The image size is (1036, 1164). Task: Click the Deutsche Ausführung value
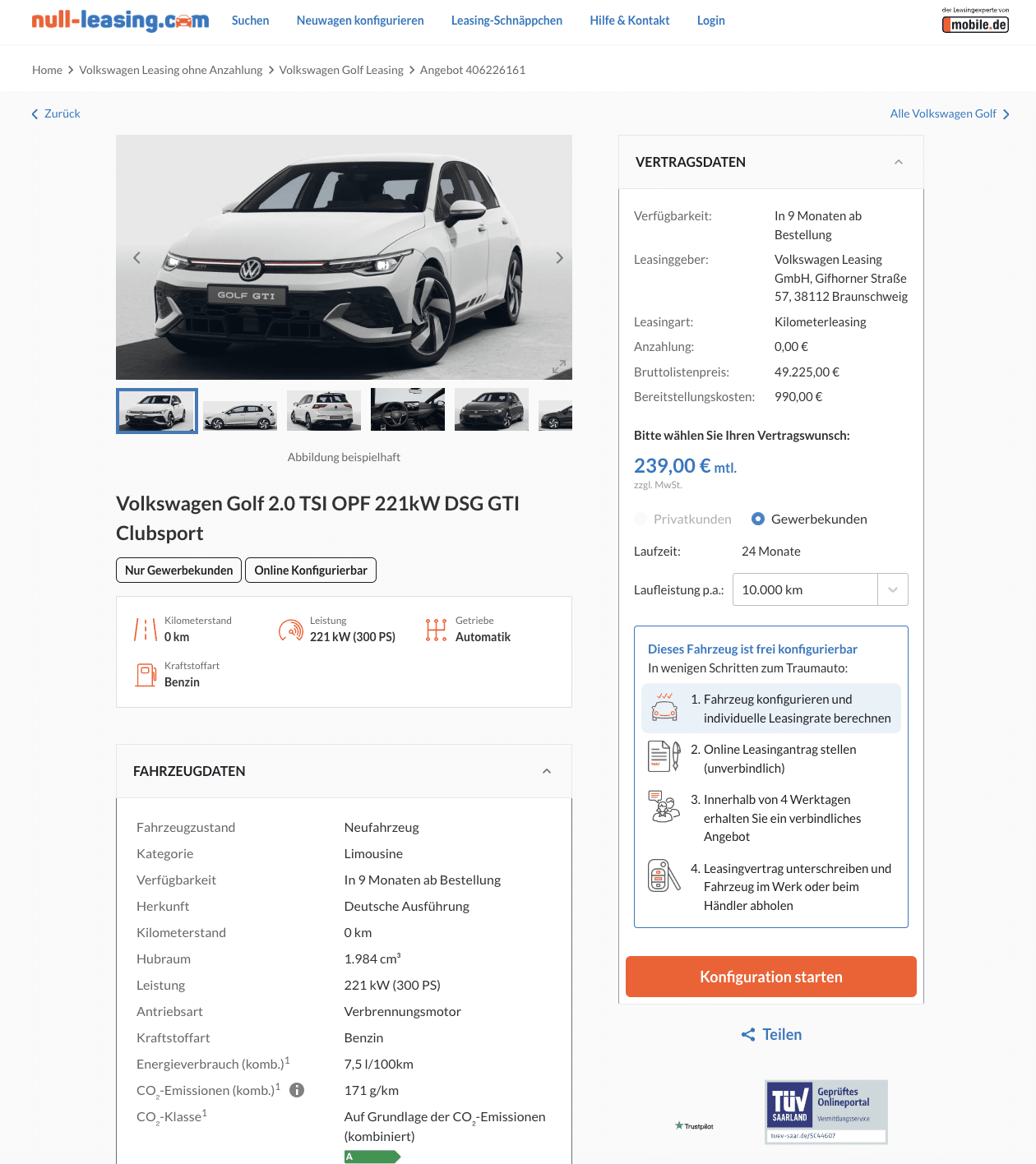point(407,906)
